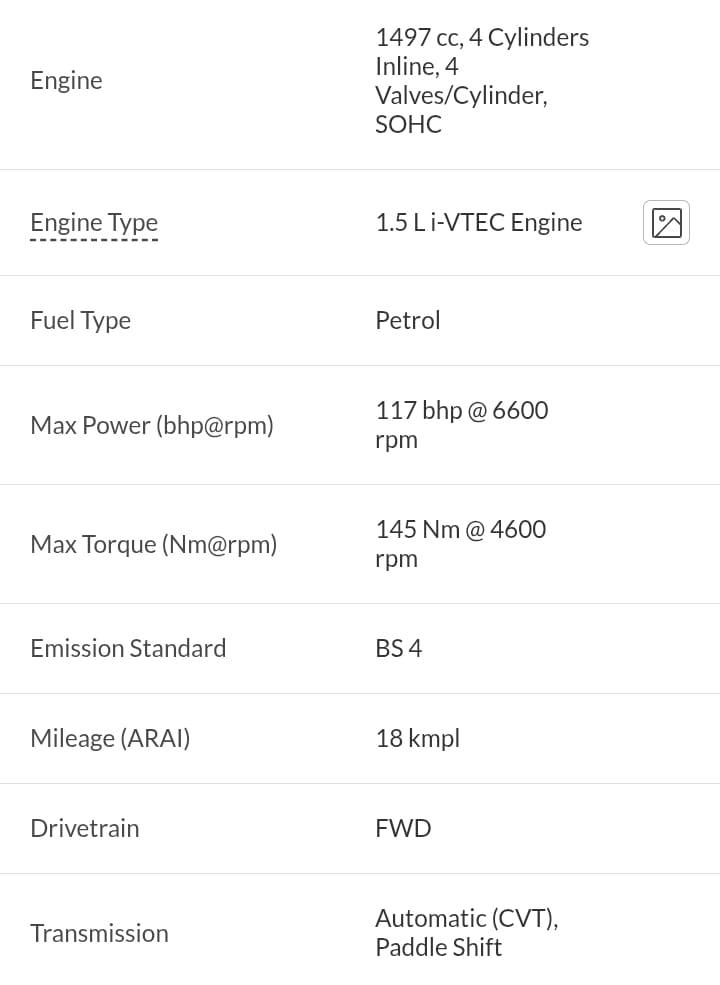The height and width of the screenshot is (985, 720).
Task: Select the 18 kmpl mileage value
Action: (418, 738)
